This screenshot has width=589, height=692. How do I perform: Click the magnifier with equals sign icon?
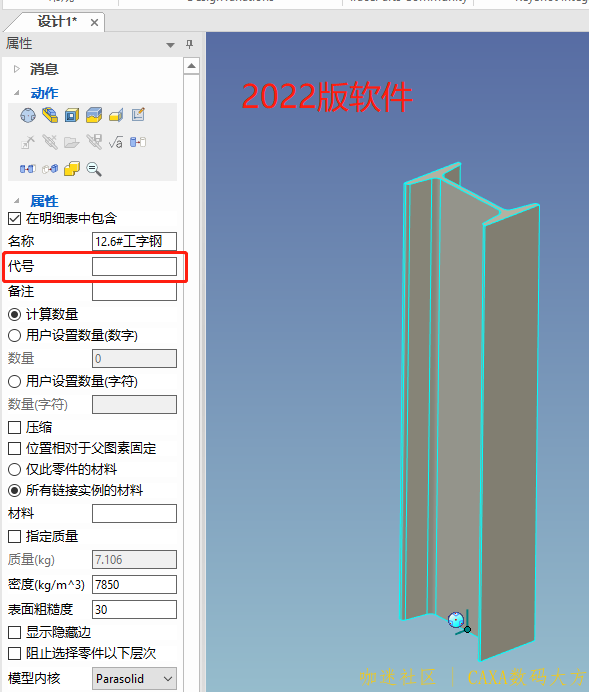click(x=94, y=169)
